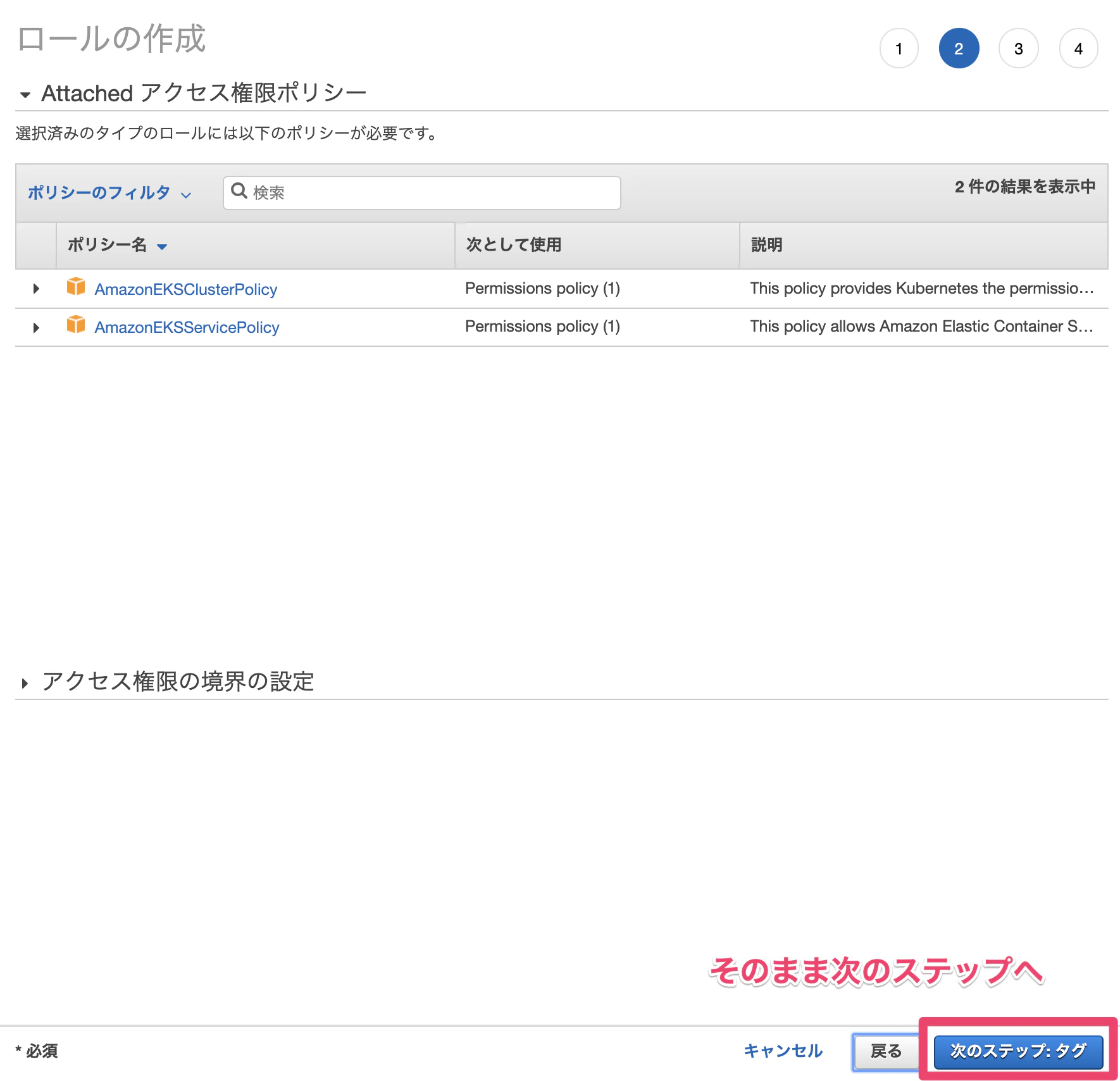Open the AmazonEKSServicePolicy link
The image size is (1120, 1081).
pos(187,327)
